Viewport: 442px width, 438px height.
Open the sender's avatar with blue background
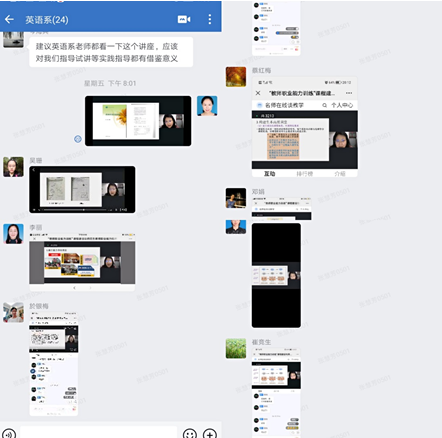pyautogui.click(x=207, y=106)
